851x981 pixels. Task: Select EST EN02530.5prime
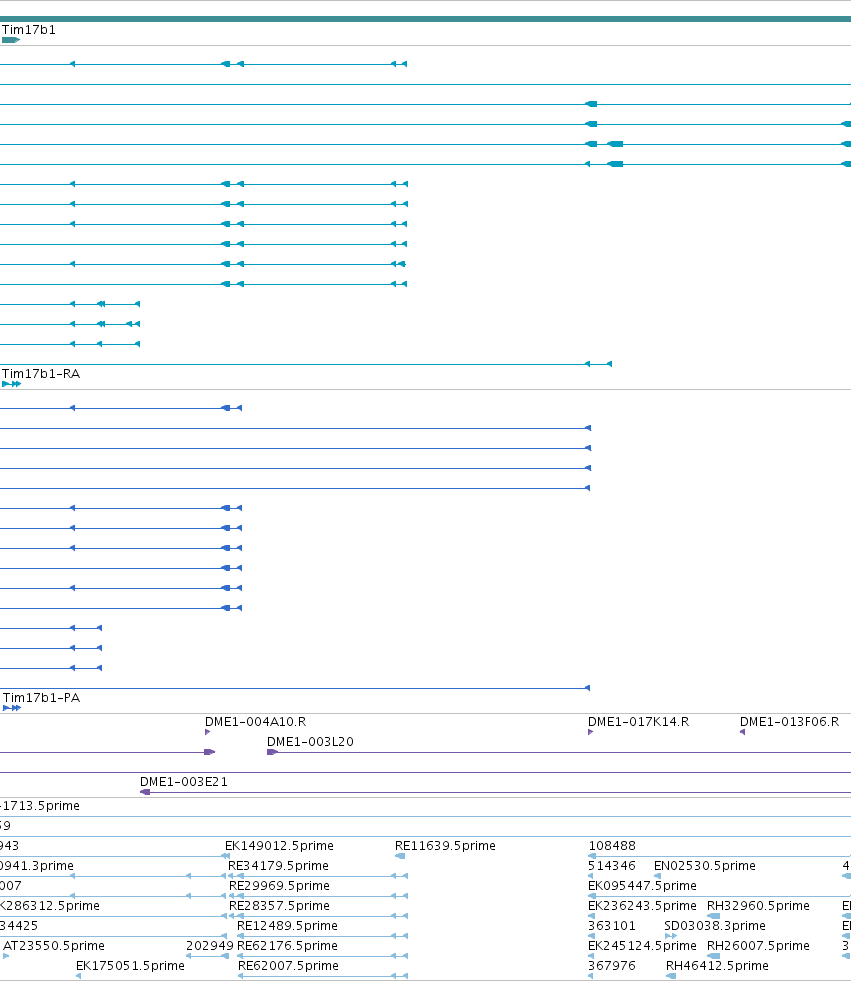(705, 866)
